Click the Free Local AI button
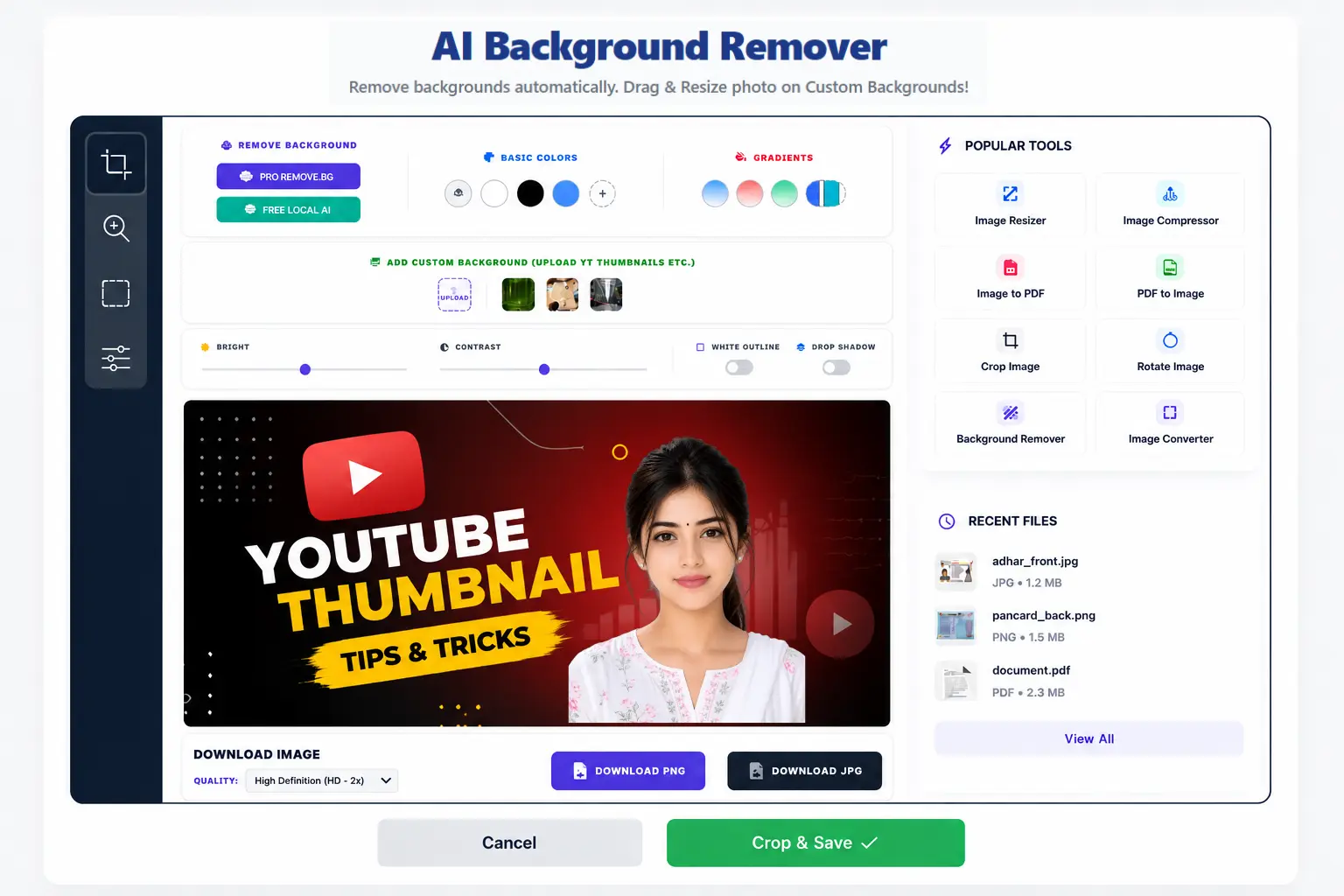Screen dimensions: 1344x896 tap(289, 210)
